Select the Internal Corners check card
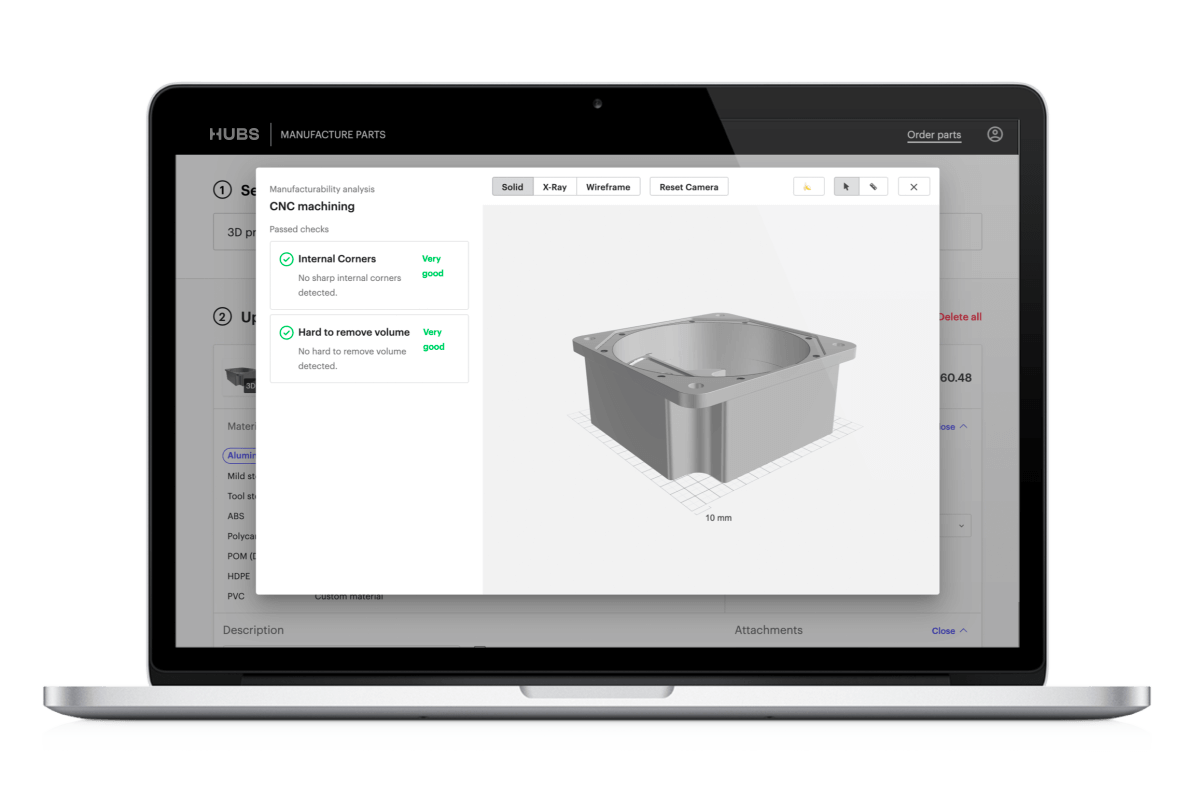 click(368, 275)
